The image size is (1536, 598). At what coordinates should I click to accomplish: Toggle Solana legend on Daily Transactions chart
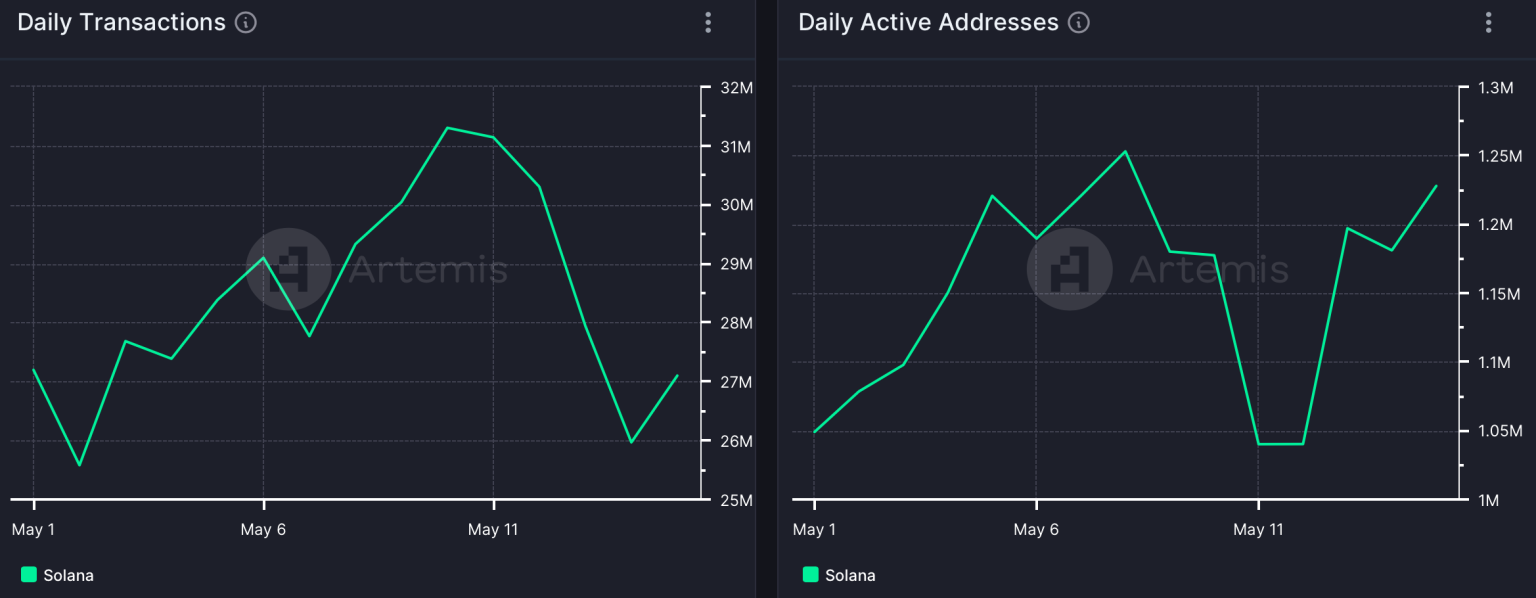pyautogui.click(x=57, y=575)
